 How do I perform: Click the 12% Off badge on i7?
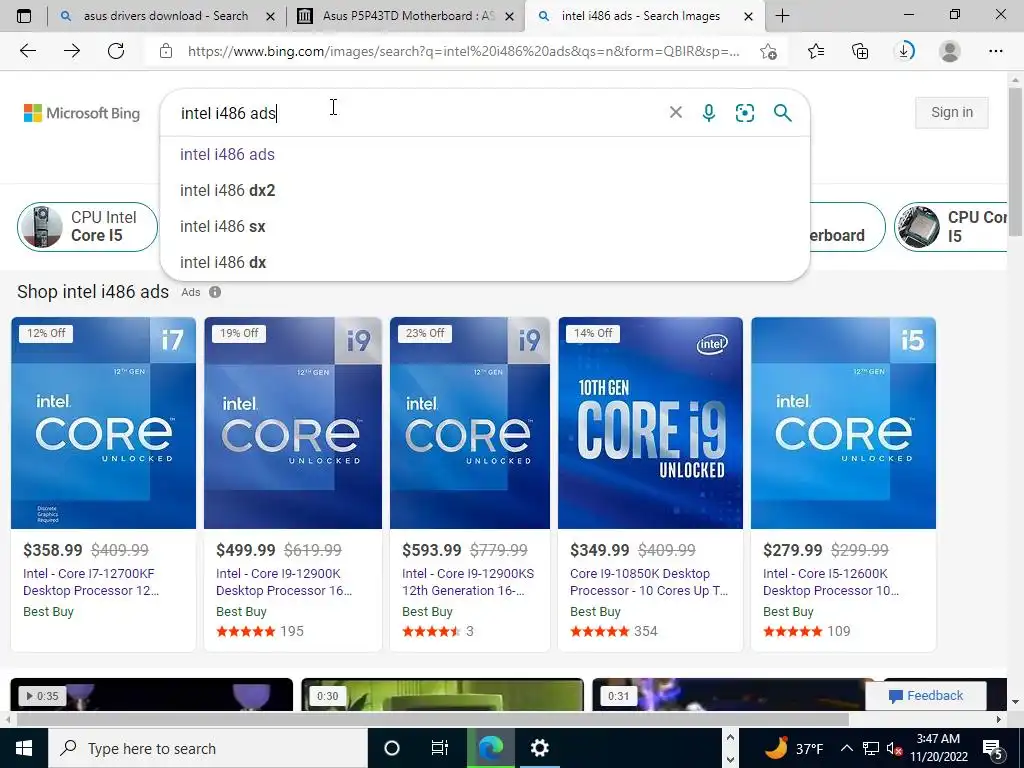[46, 333]
